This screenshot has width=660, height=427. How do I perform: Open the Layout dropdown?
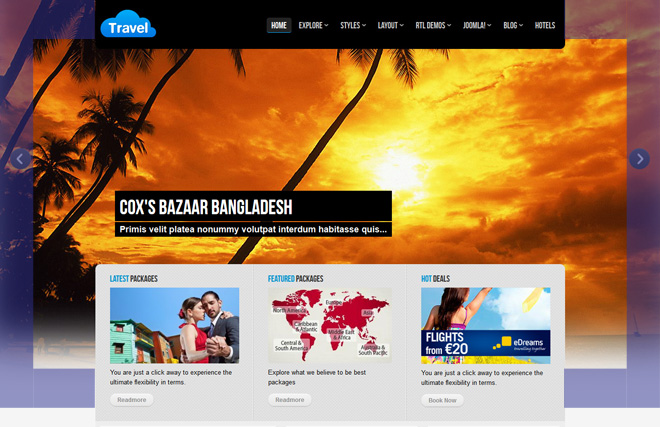point(390,25)
